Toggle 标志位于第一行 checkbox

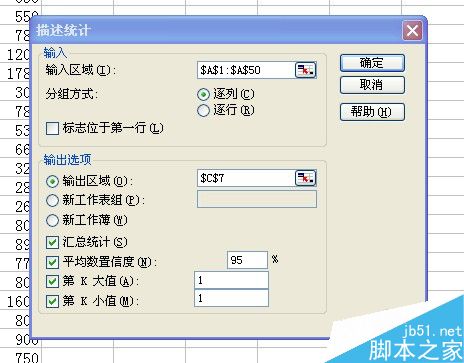point(52,128)
